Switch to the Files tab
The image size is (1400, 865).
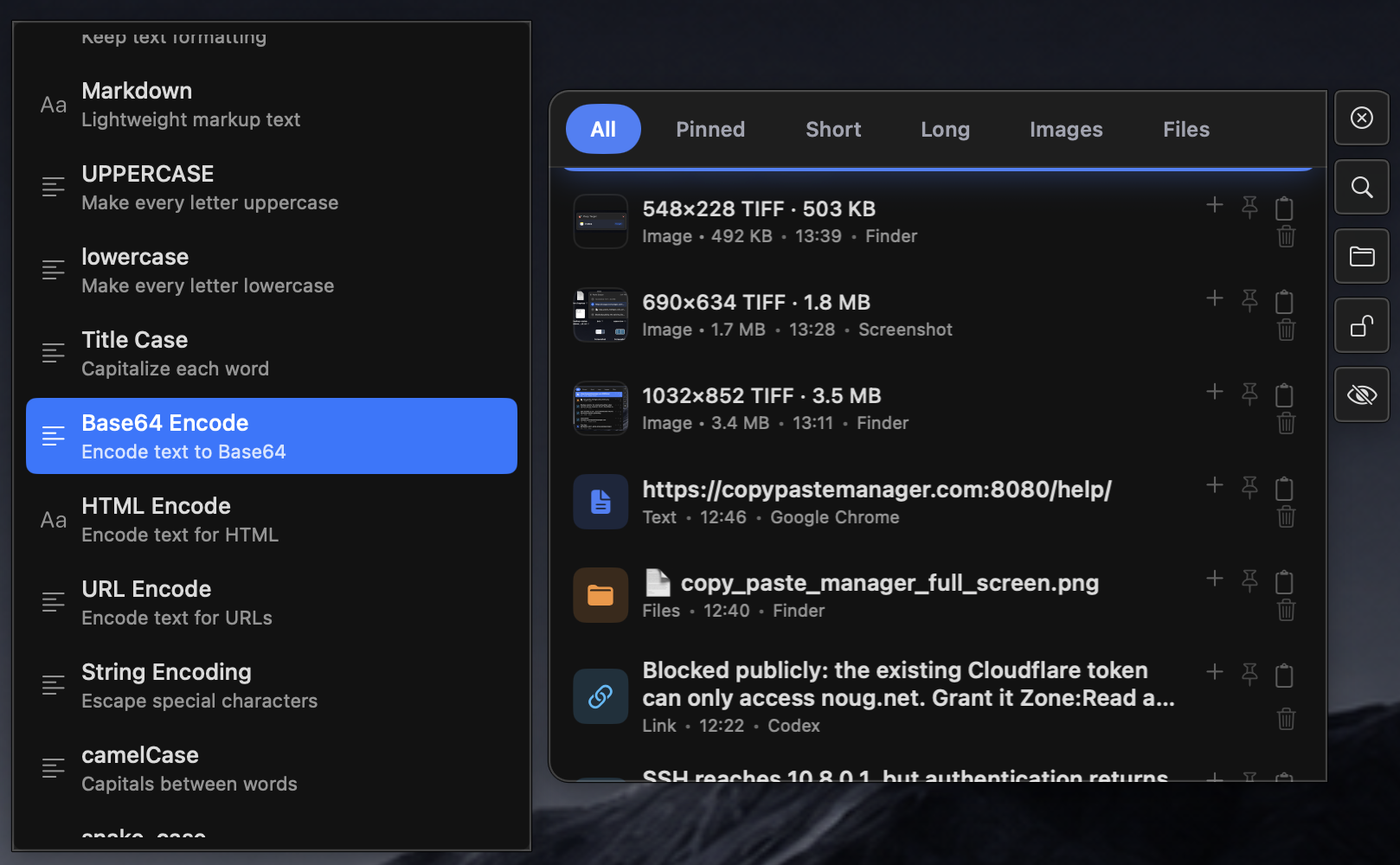point(1186,129)
